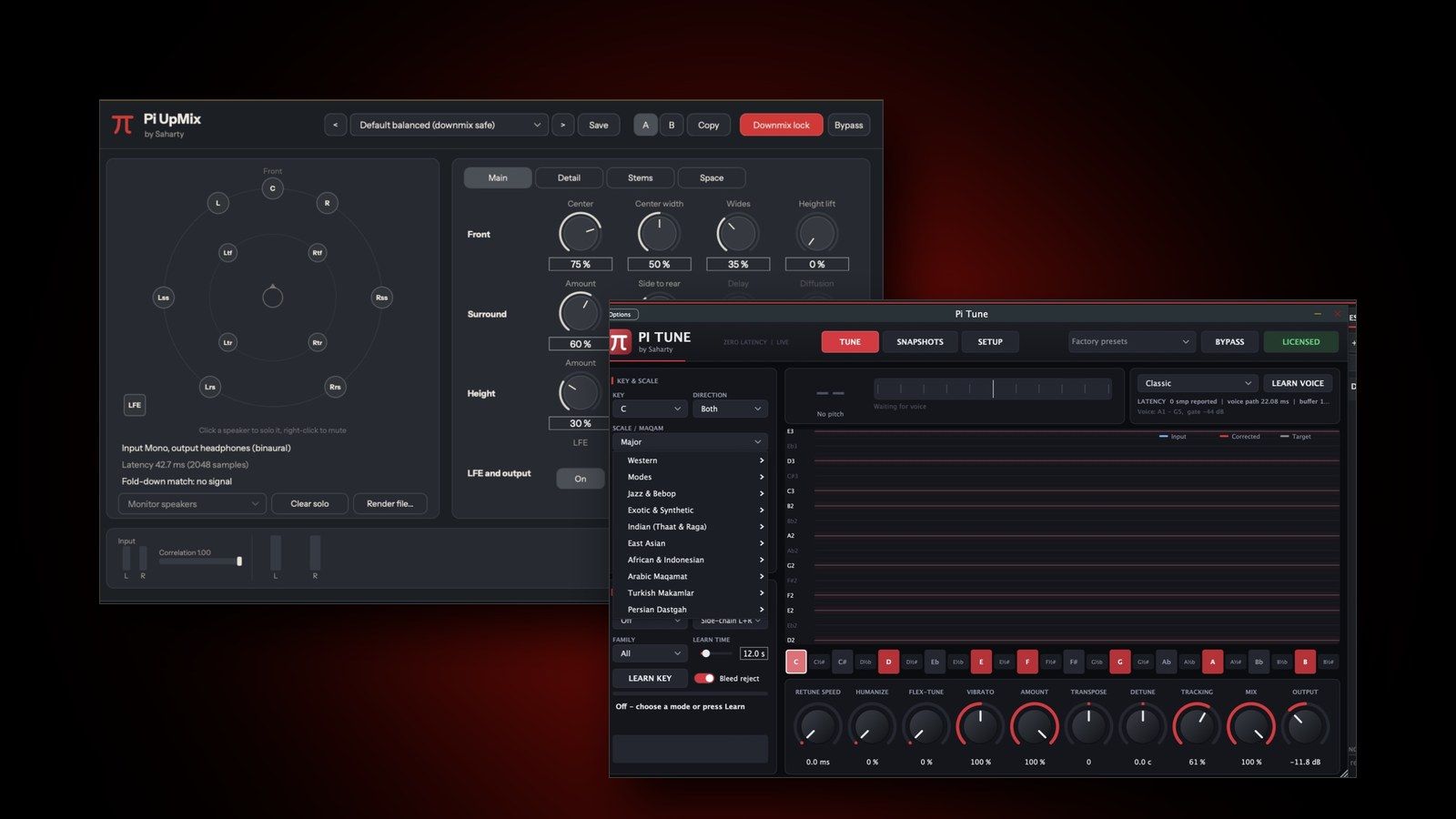The height and width of the screenshot is (819, 1456).
Task: Click the LFE subwoofer speaker icon
Action: click(135, 405)
